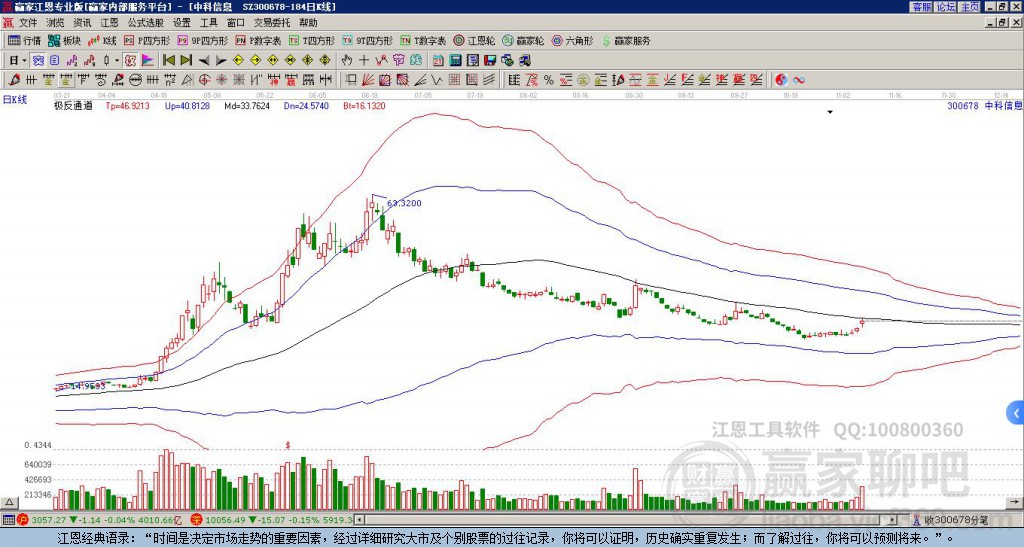Viewport: 1024px width, 548px height.
Task: Click the 300678 中科信息 stock label
Action: [984, 105]
